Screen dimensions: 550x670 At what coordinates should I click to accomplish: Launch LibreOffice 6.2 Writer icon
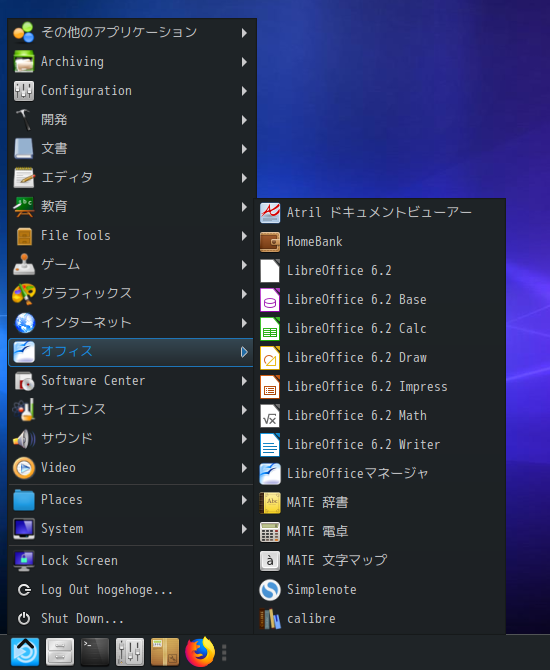tap(270, 445)
